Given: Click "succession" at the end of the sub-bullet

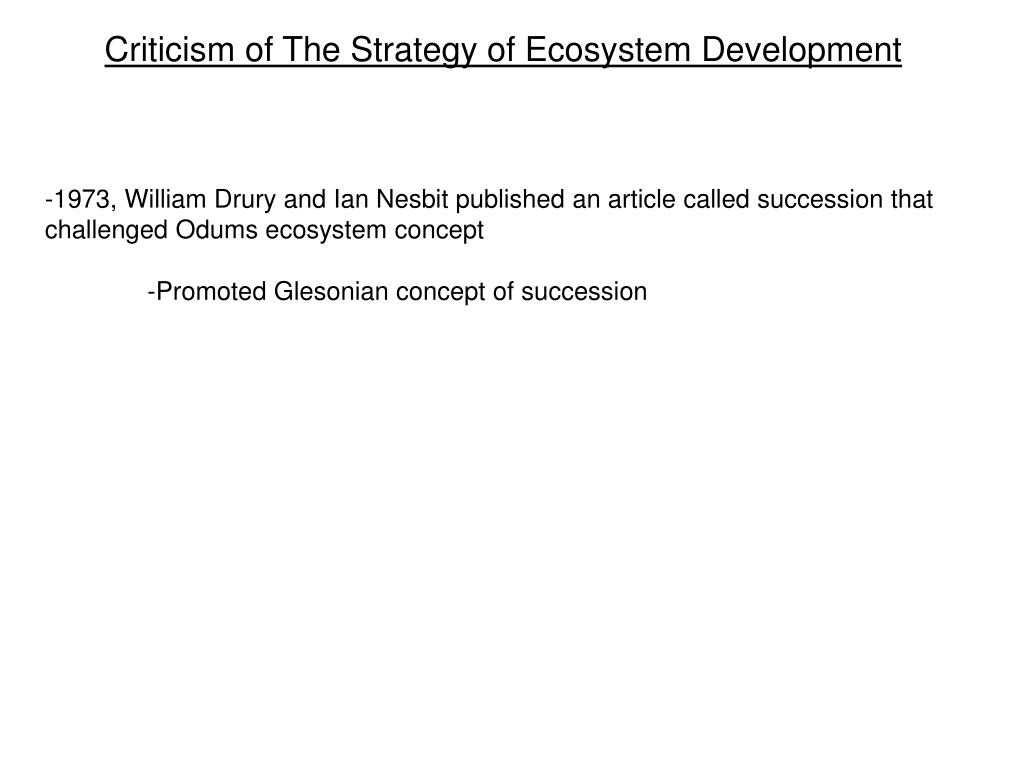Looking at the screenshot, I should click(x=584, y=291).
